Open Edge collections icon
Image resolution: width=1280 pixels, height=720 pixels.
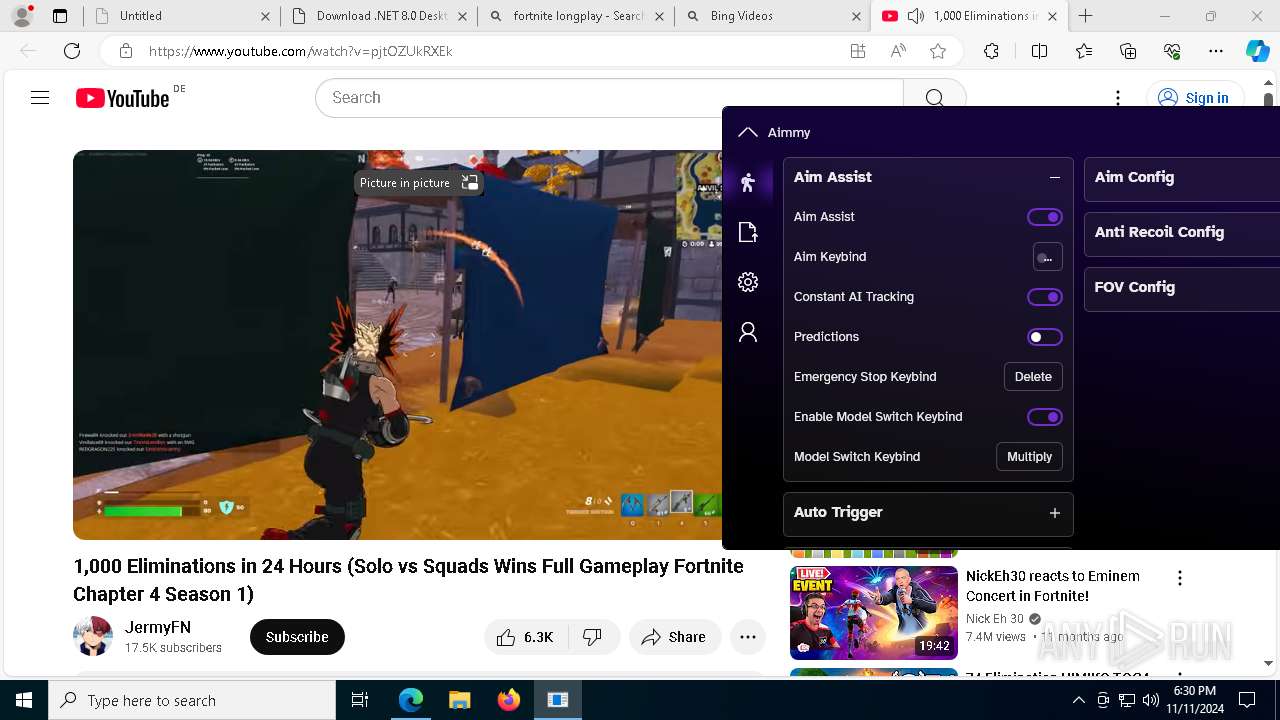(1128, 51)
